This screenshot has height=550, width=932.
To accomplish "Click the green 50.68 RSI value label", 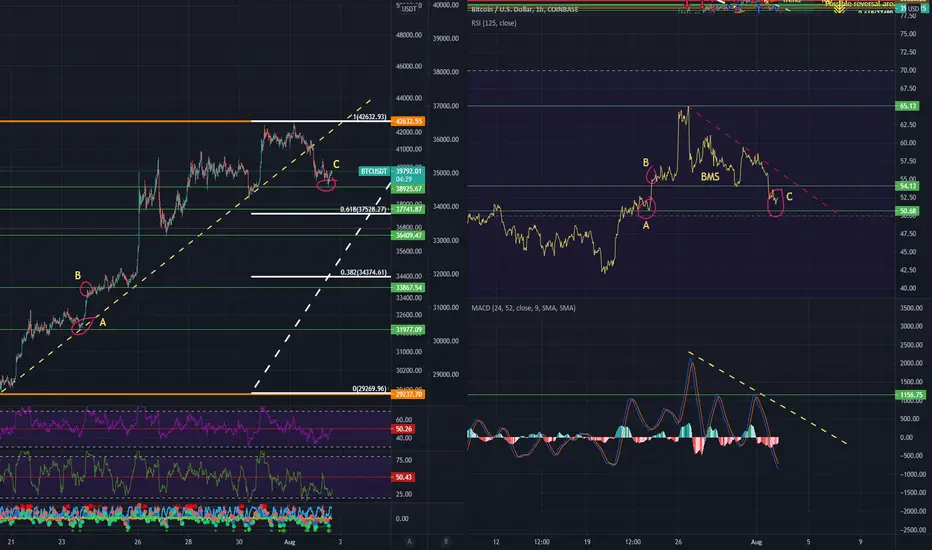I will tap(908, 211).
